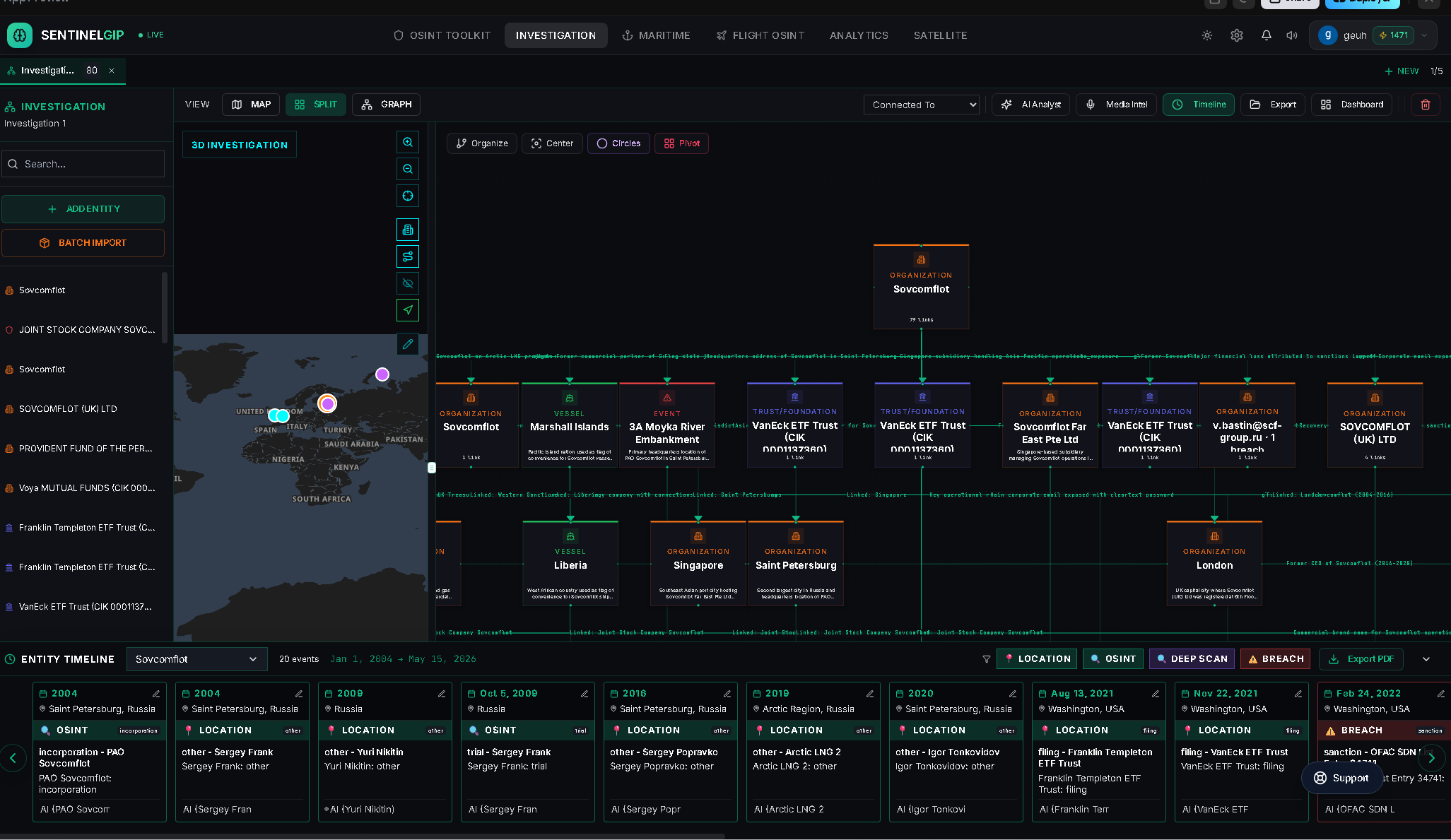Image resolution: width=1451 pixels, height=840 pixels.
Task: Select the Marshall Islands vessel node
Action: [x=570, y=425]
